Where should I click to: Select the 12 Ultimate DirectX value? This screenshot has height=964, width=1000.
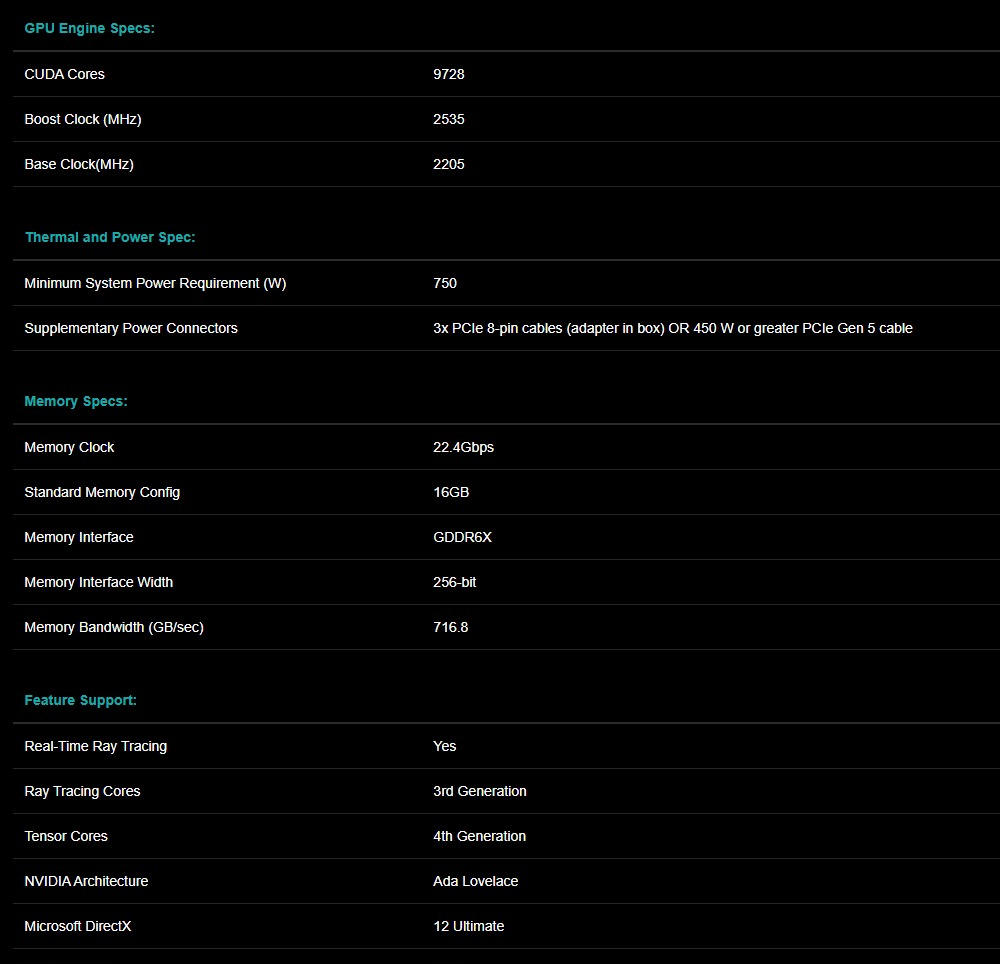click(468, 926)
